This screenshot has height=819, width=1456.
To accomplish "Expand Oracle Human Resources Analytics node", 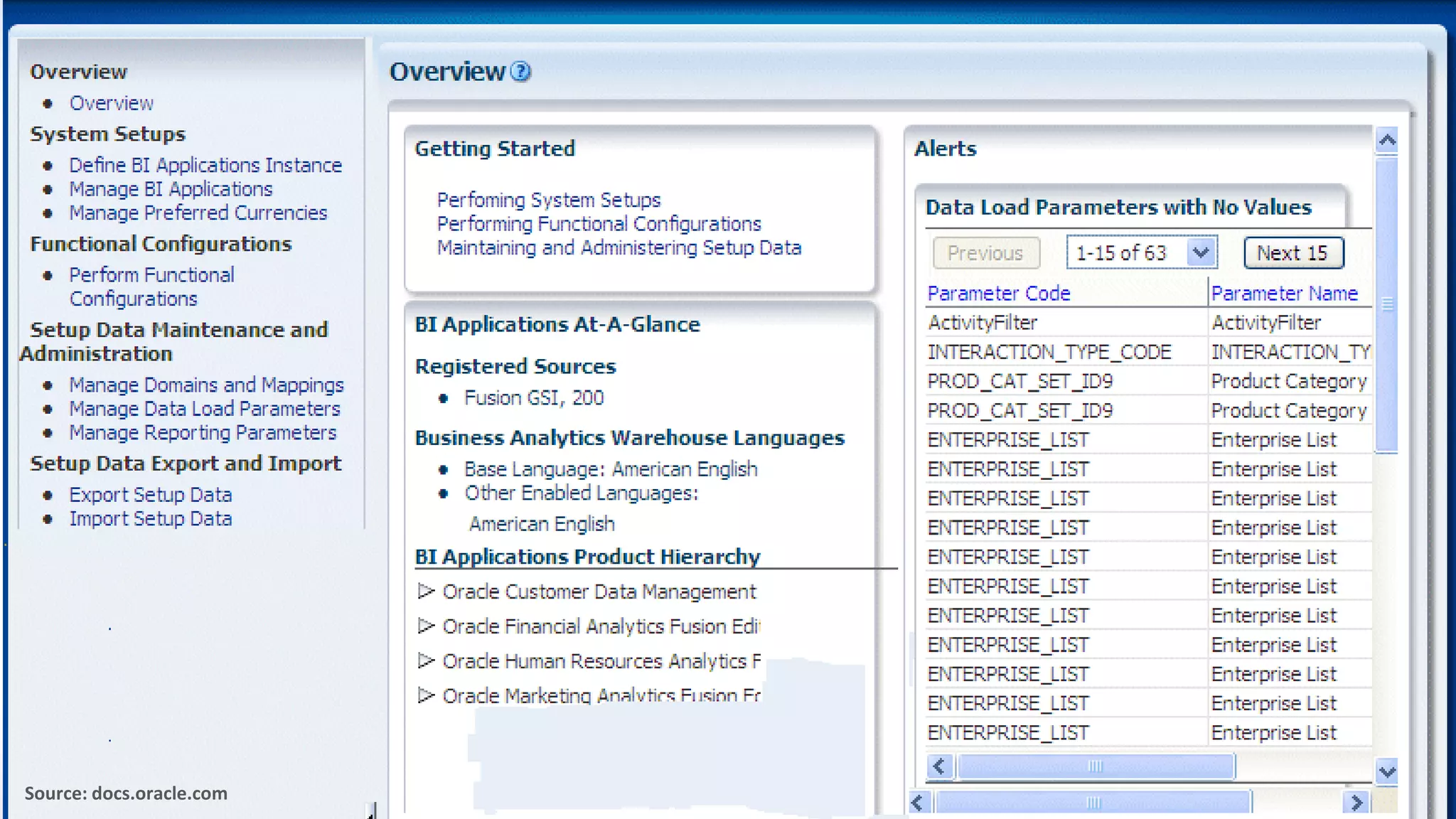I will click(426, 660).
